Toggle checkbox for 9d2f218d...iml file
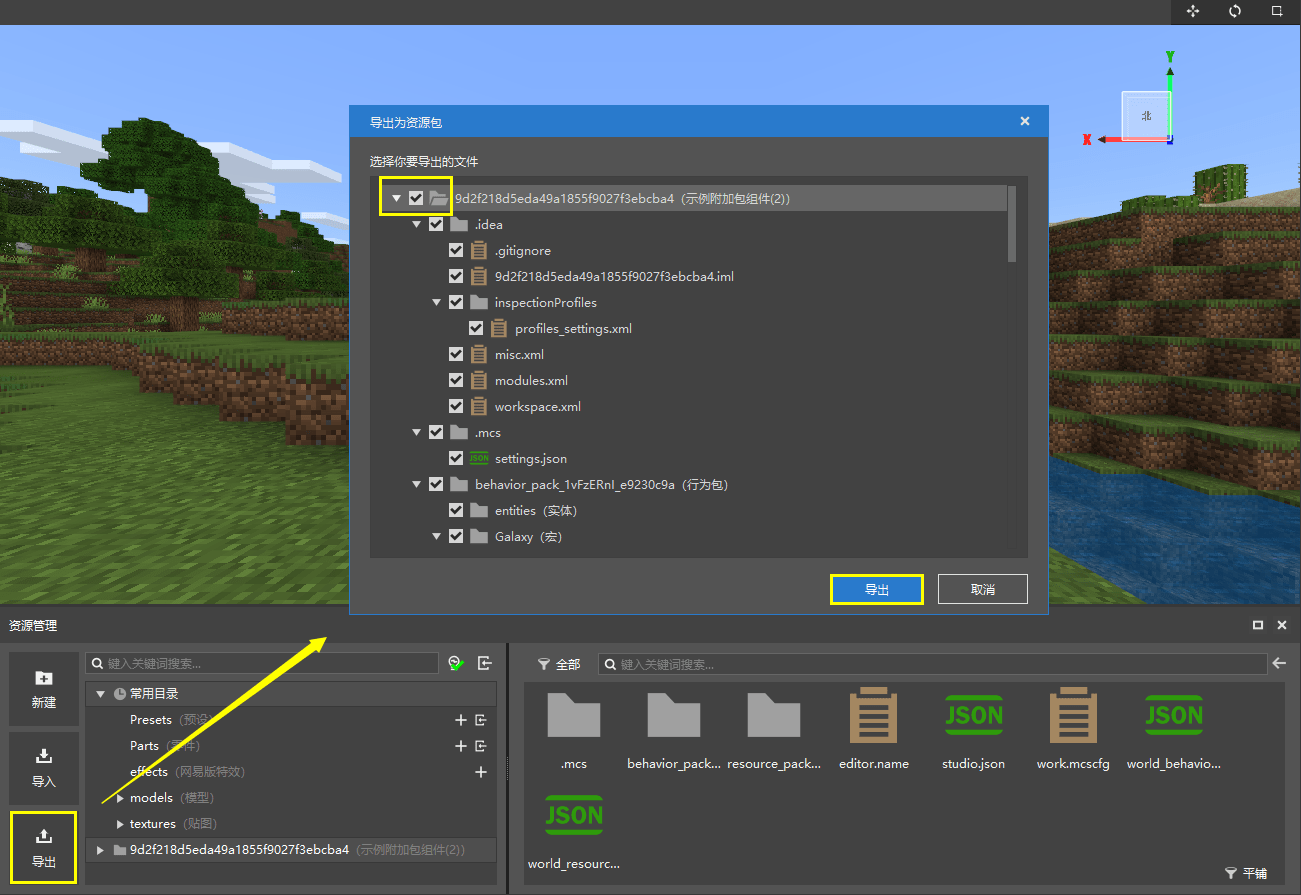Viewport: 1301px width, 895px height. [x=456, y=276]
